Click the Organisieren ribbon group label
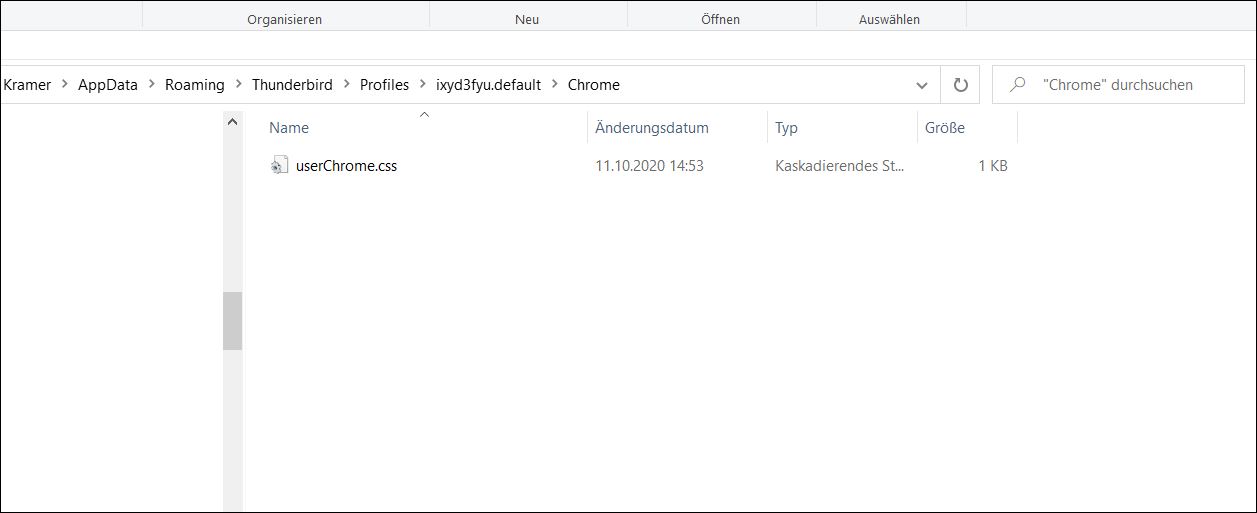 click(285, 19)
